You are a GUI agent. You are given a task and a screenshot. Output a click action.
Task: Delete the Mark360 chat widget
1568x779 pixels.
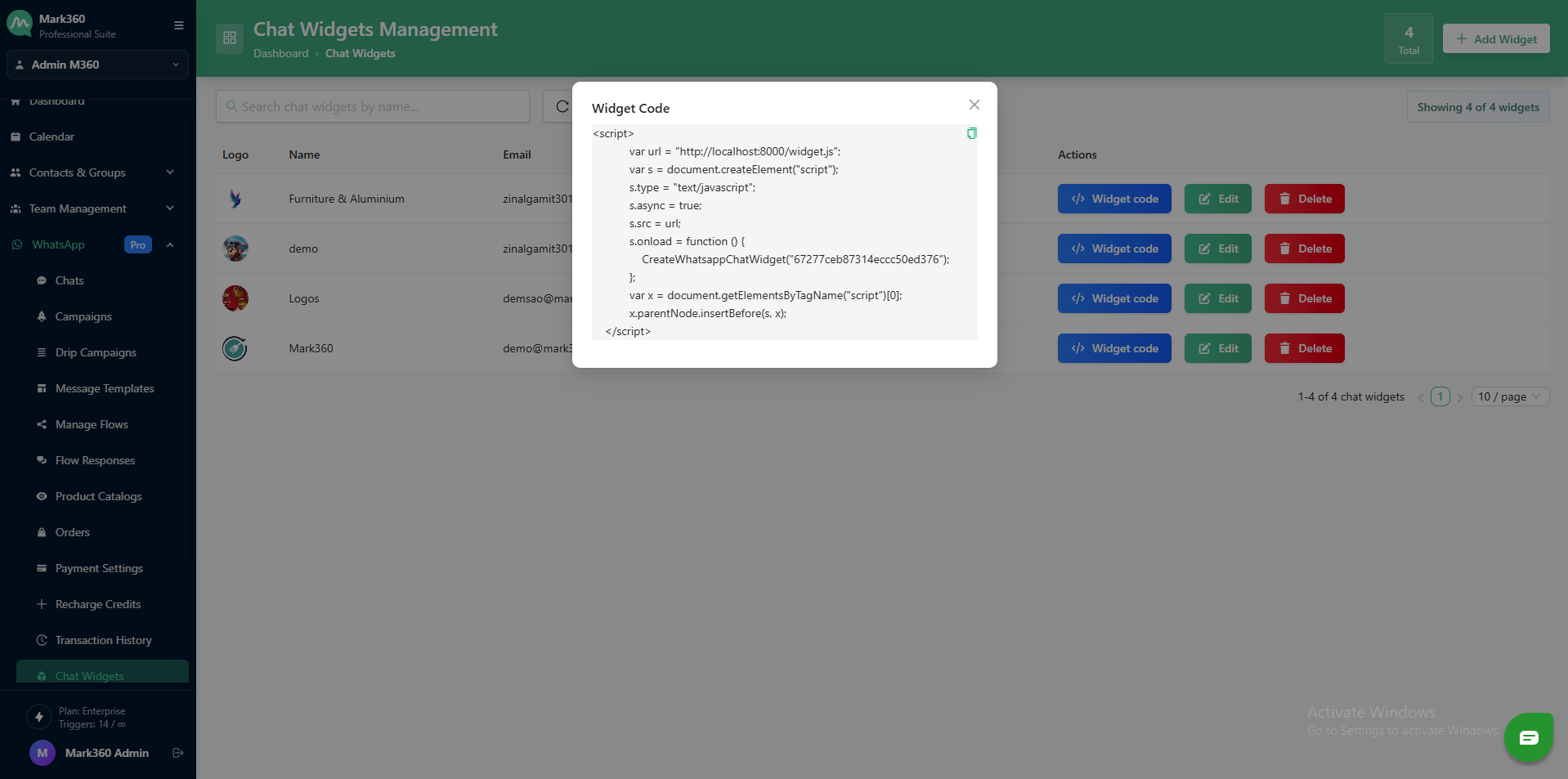(1304, 348)
